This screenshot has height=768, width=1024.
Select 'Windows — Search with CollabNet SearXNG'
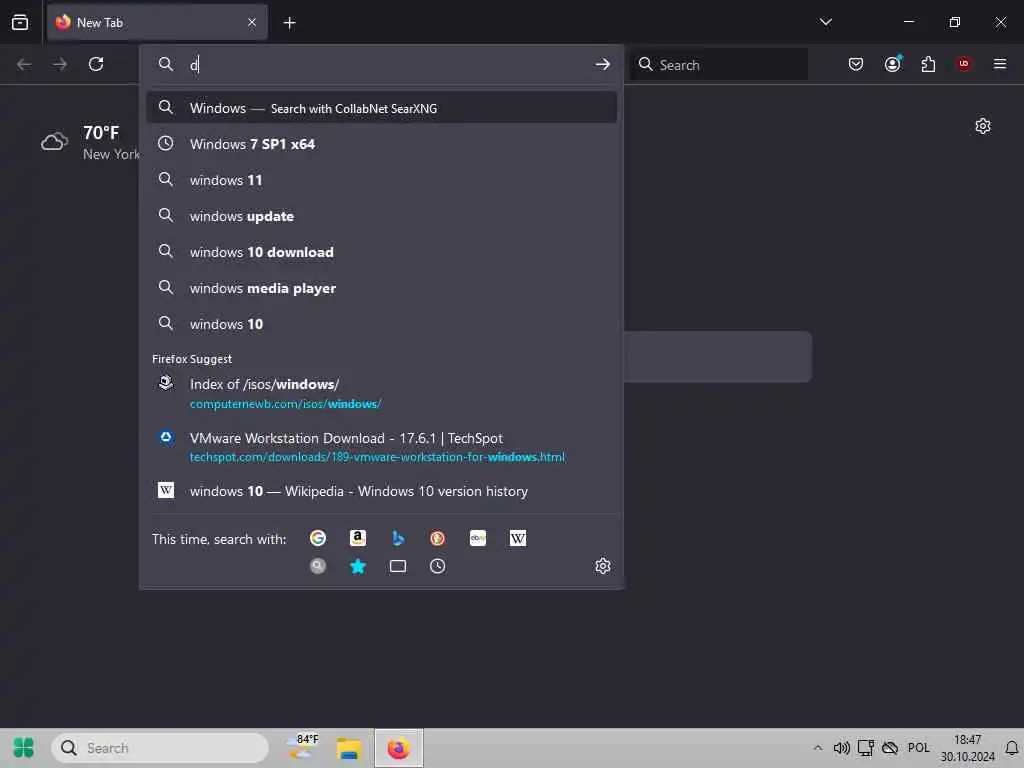tap(381, 108)
